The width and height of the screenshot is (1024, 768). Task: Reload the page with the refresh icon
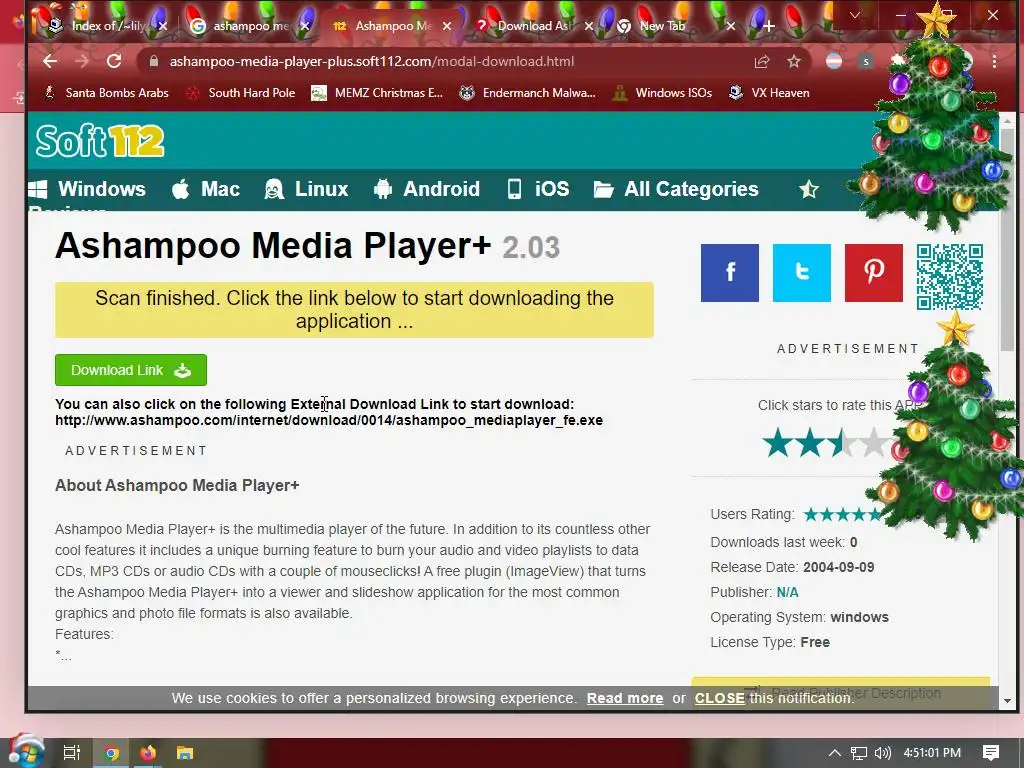pyautogui.click(x=114, y=61)
